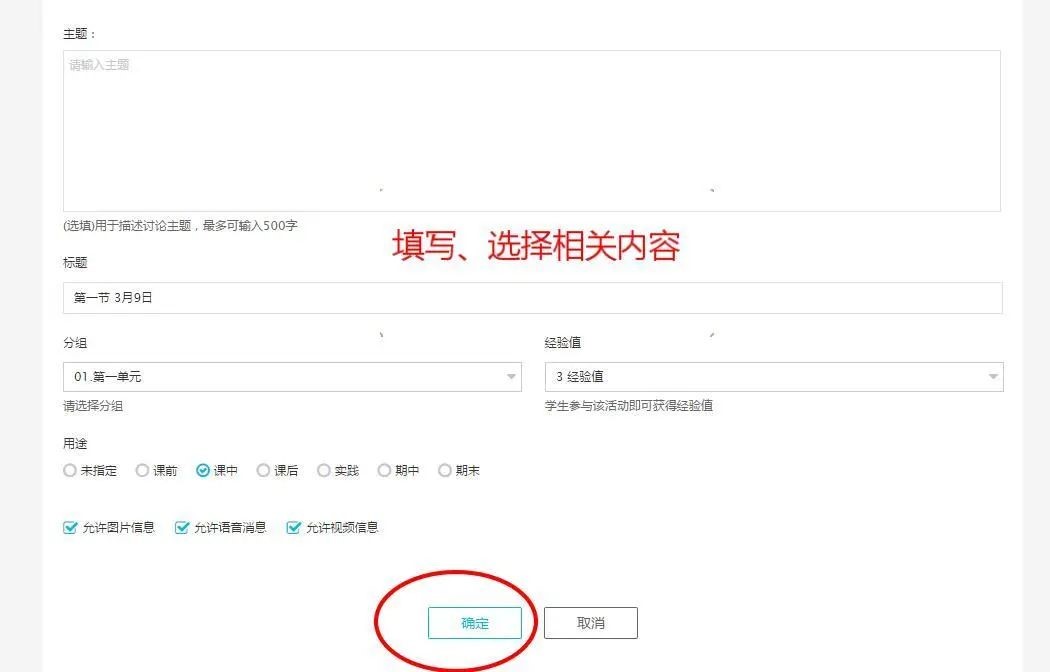Click the 分组 dropdown arrow
Image resolution: width=1050 pixels, height=672 pixels.
coord(511,377)
